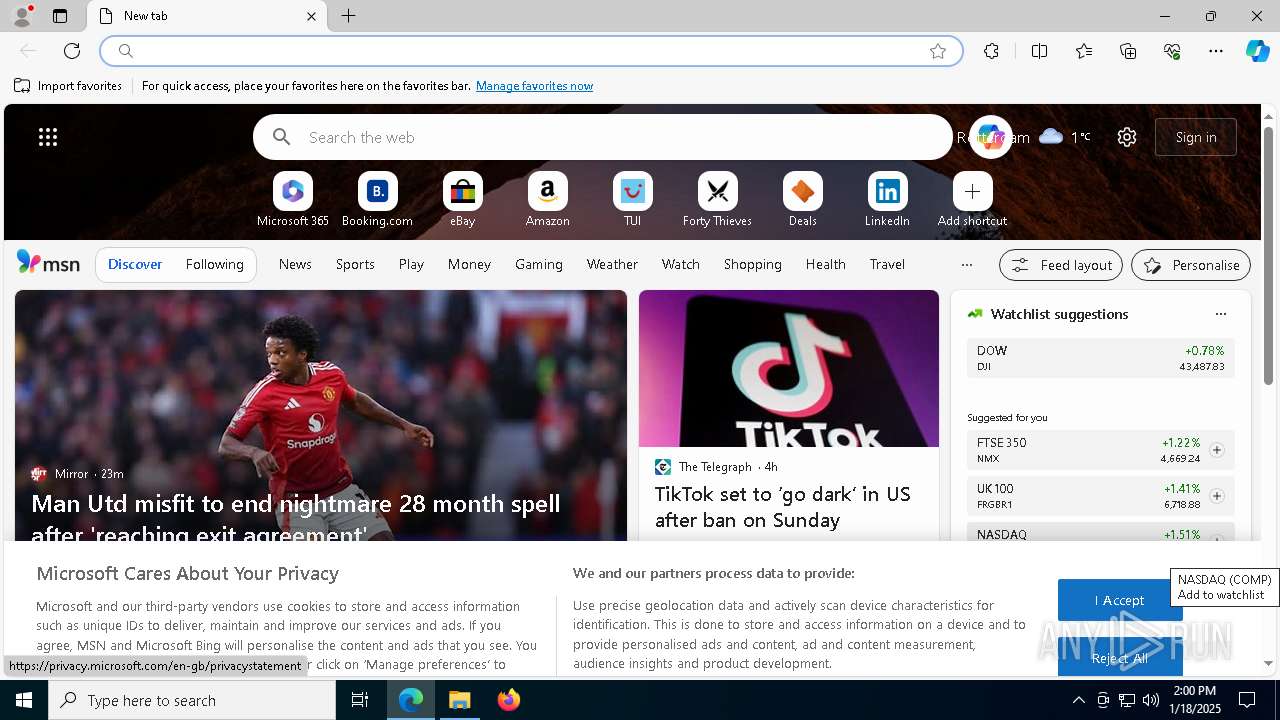Open Browser essentials icon
The image size is (1280, 720).
coord(1172,51)
